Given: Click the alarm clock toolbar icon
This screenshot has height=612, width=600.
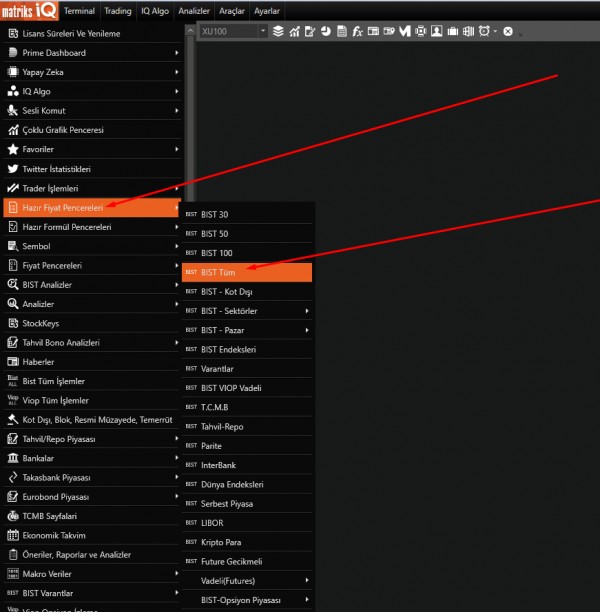Looking at the screenshot, I should click(x=484, y=31).
